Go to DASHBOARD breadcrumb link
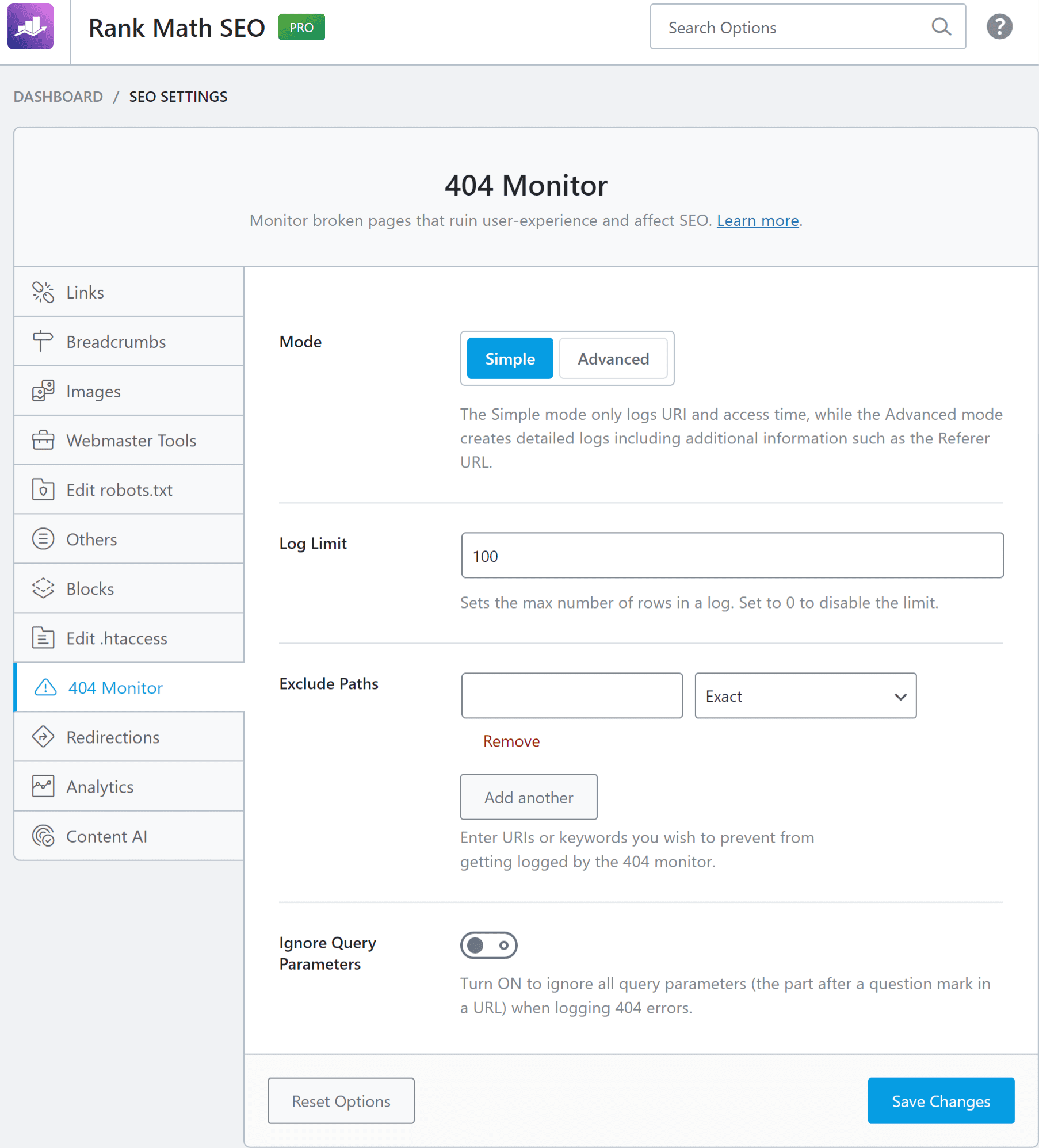This screenshot has height=1148, width=1039. [x=58, y=97]
